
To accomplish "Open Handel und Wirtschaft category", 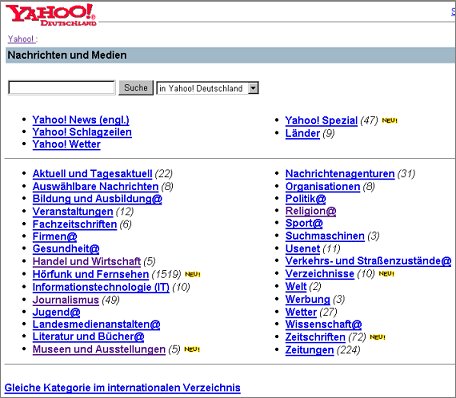I will click(x=87, y=261).
